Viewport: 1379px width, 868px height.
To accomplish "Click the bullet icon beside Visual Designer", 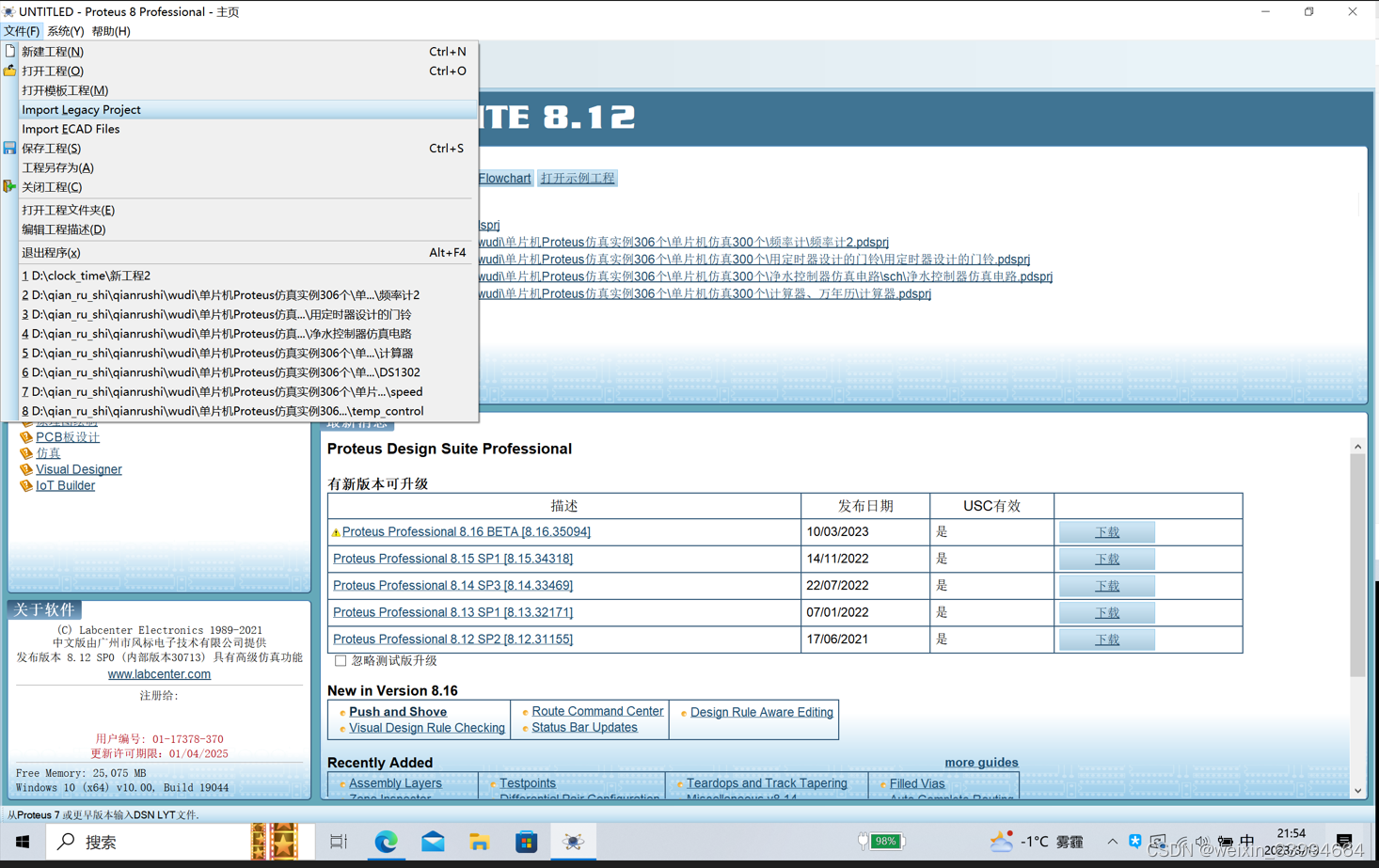I will click(26, 469).
